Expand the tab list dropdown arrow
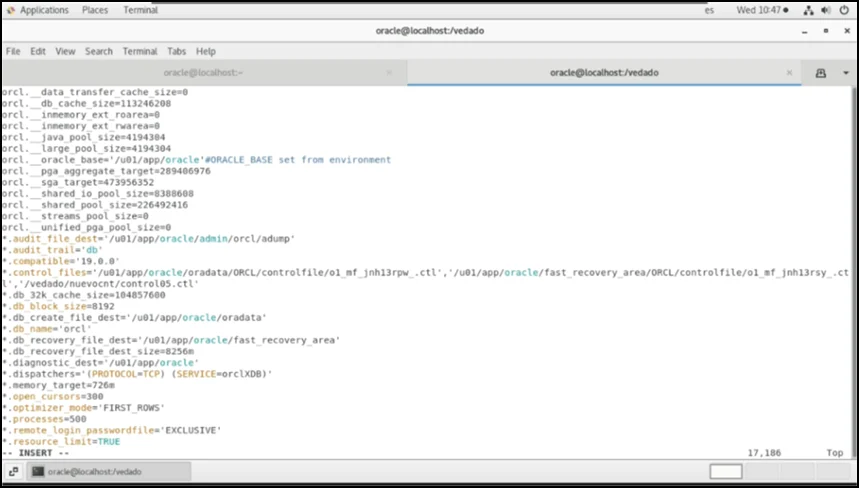This screenshot has height=488, width=859. tap(846, 73)
